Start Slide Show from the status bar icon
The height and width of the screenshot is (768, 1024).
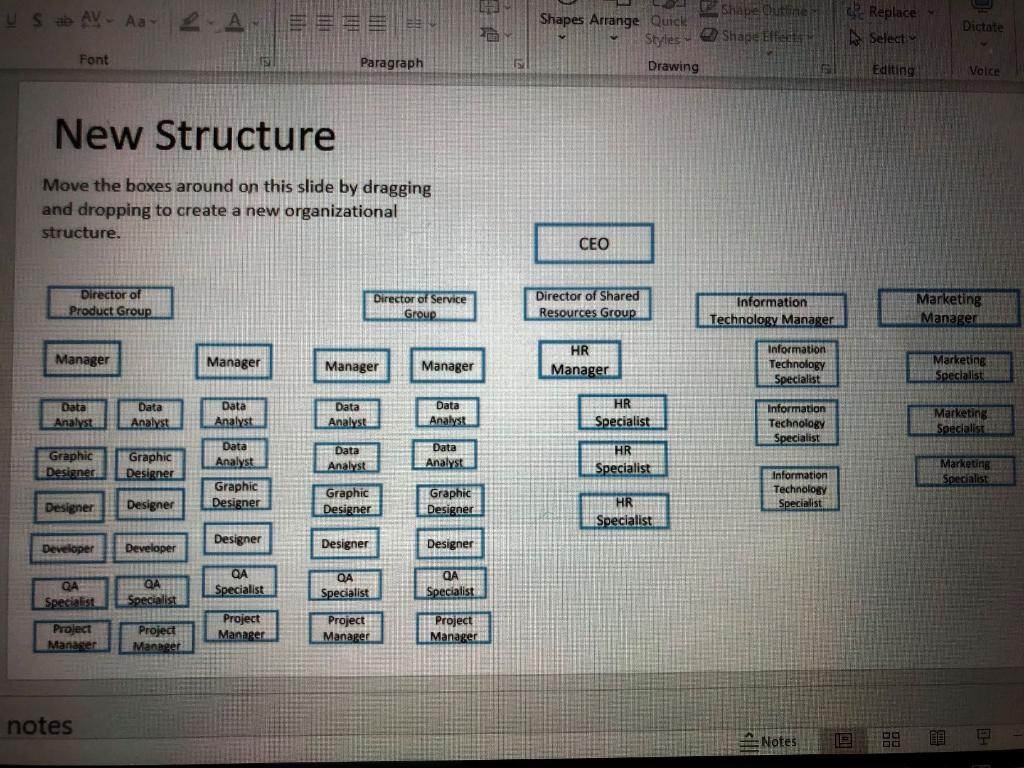985,738
